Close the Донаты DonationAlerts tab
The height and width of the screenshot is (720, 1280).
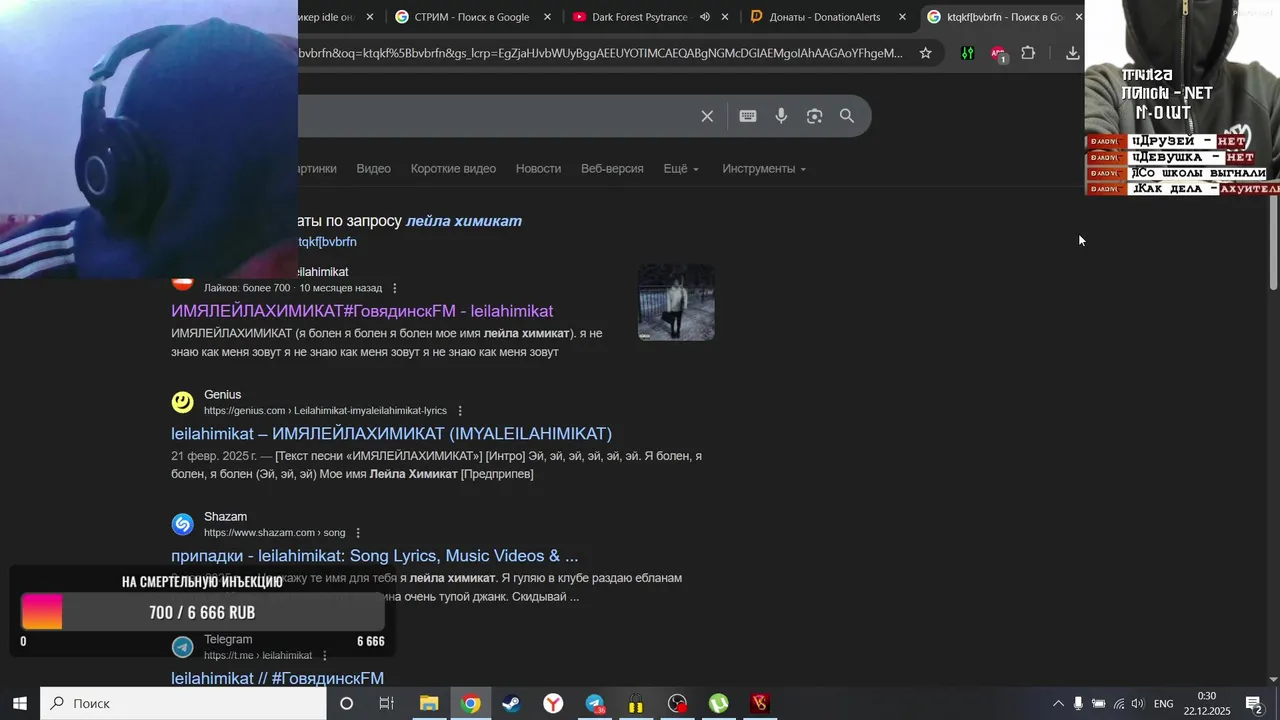[902, 17]
